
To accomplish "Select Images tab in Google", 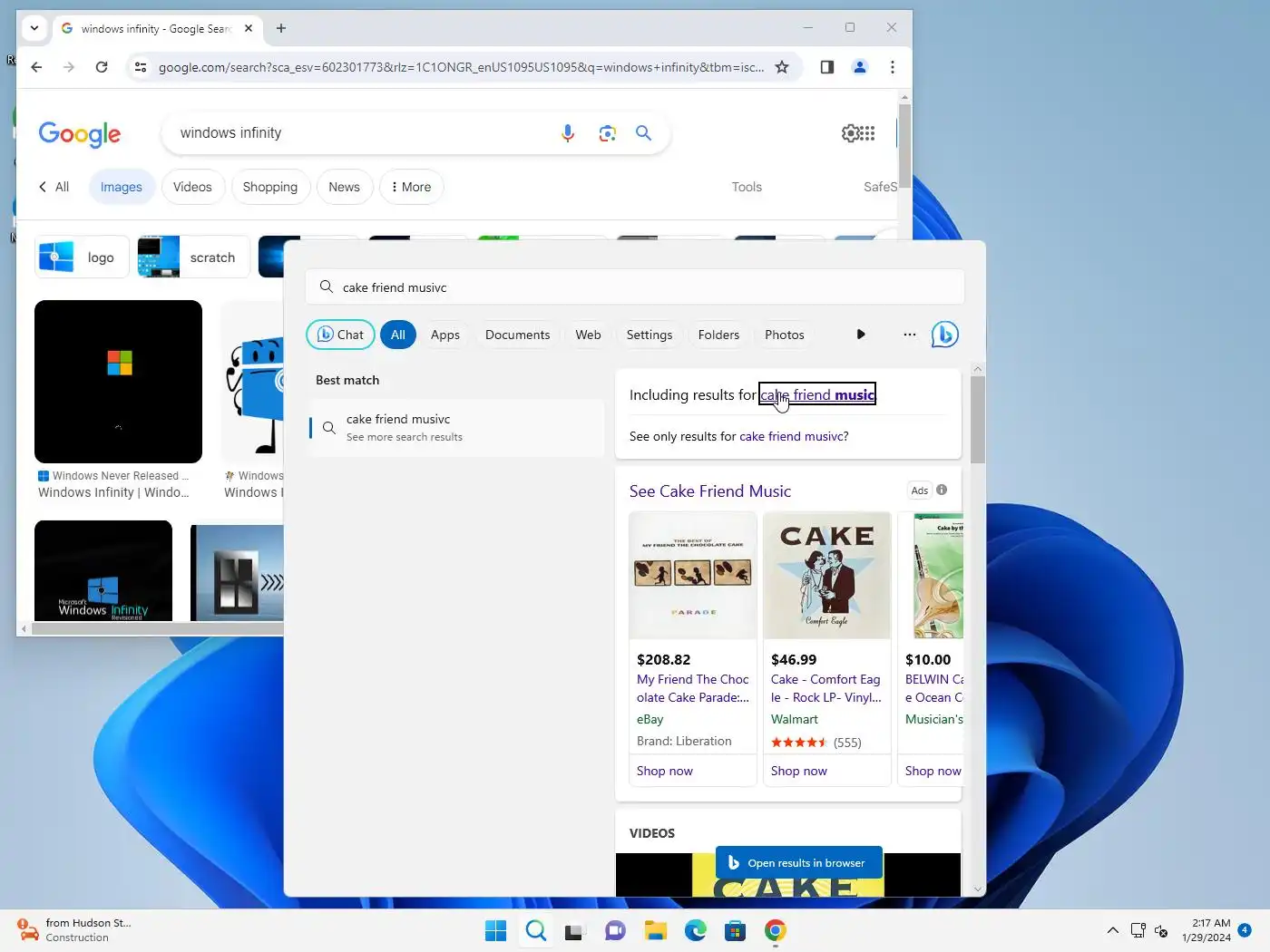I will (122, 187).
